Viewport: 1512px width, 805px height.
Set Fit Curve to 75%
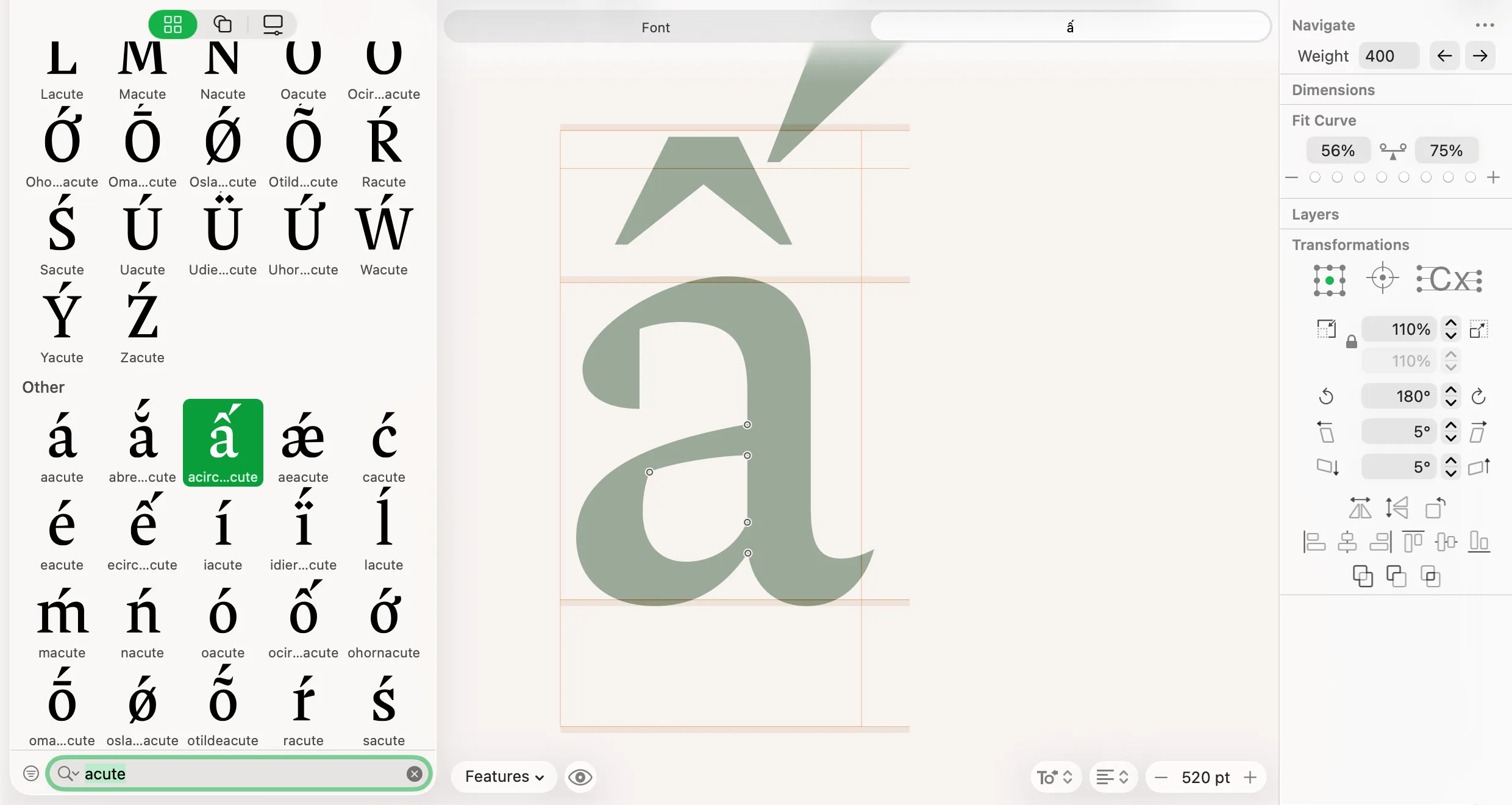click(x=1446, y=151)
